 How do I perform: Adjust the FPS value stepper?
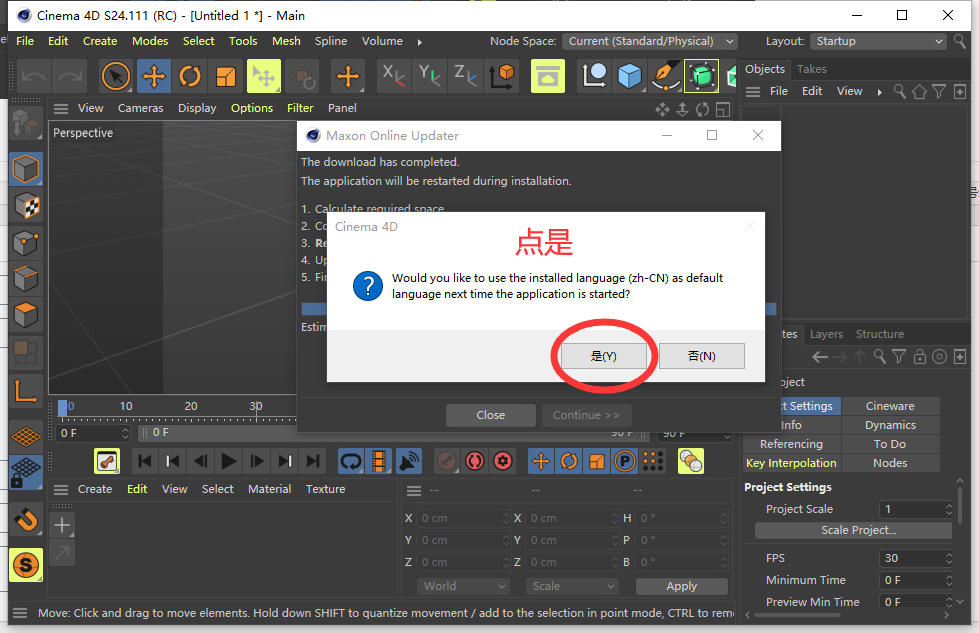(x=949, y=558)
